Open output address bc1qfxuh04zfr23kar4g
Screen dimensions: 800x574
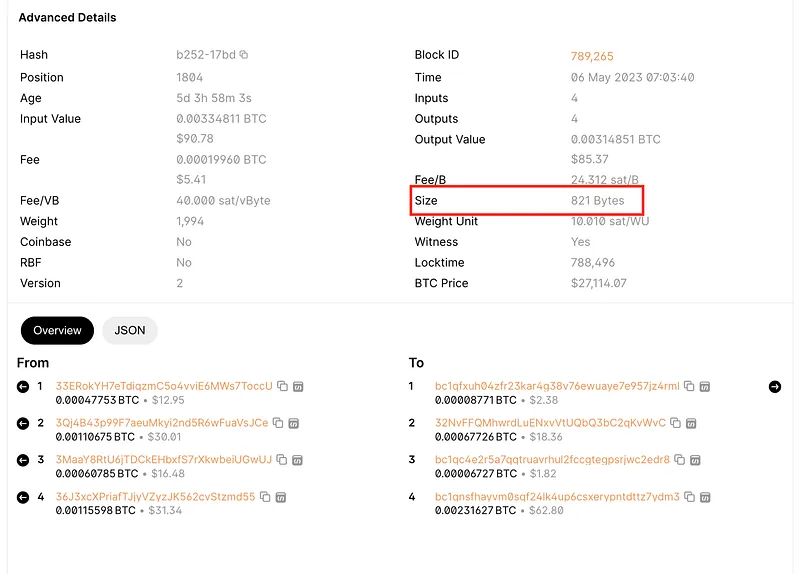(x=557, y=386)
